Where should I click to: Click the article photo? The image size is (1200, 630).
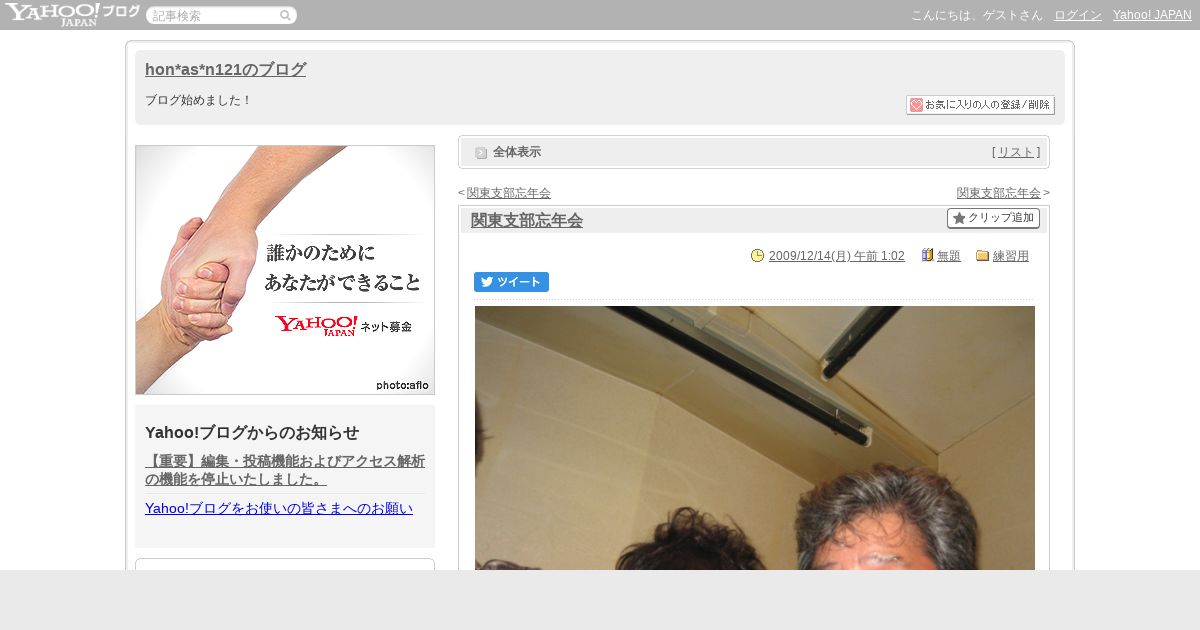click(x=755, y=438)
